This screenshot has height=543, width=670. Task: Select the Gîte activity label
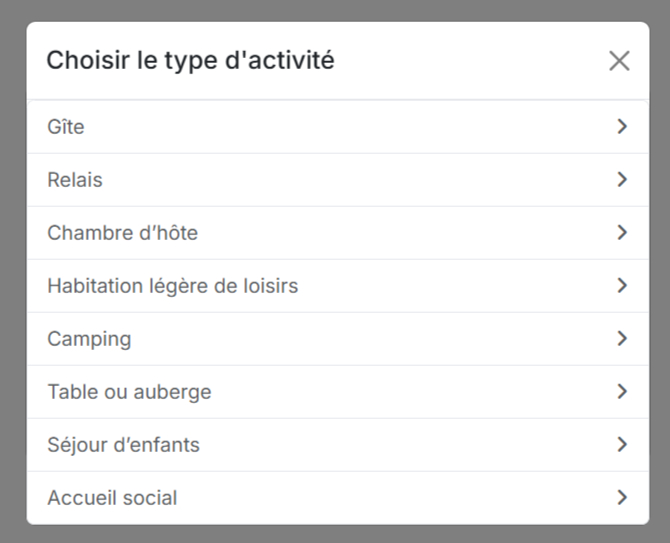pyautogui.click(x=66, y=127)
